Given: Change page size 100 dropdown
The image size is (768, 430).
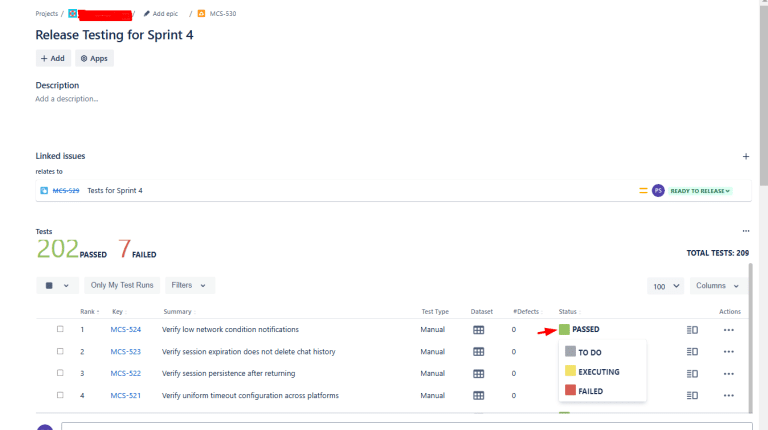Looking at the screenshot, I should (x=666, y=286).
